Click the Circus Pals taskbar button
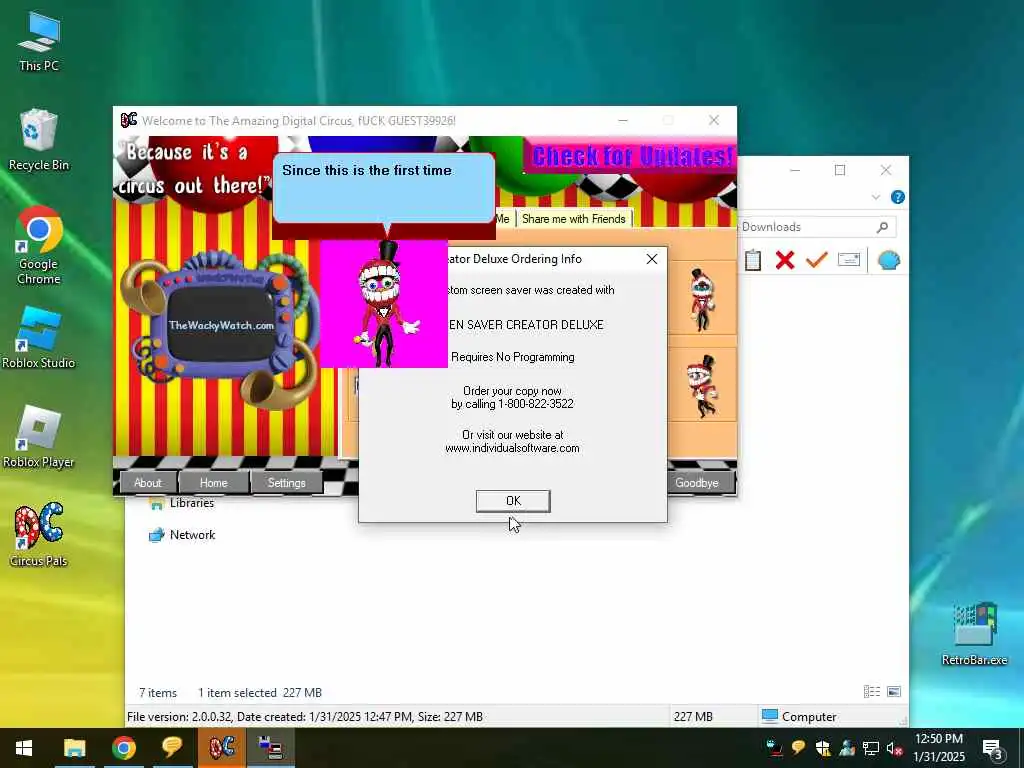 coord(221,748)
